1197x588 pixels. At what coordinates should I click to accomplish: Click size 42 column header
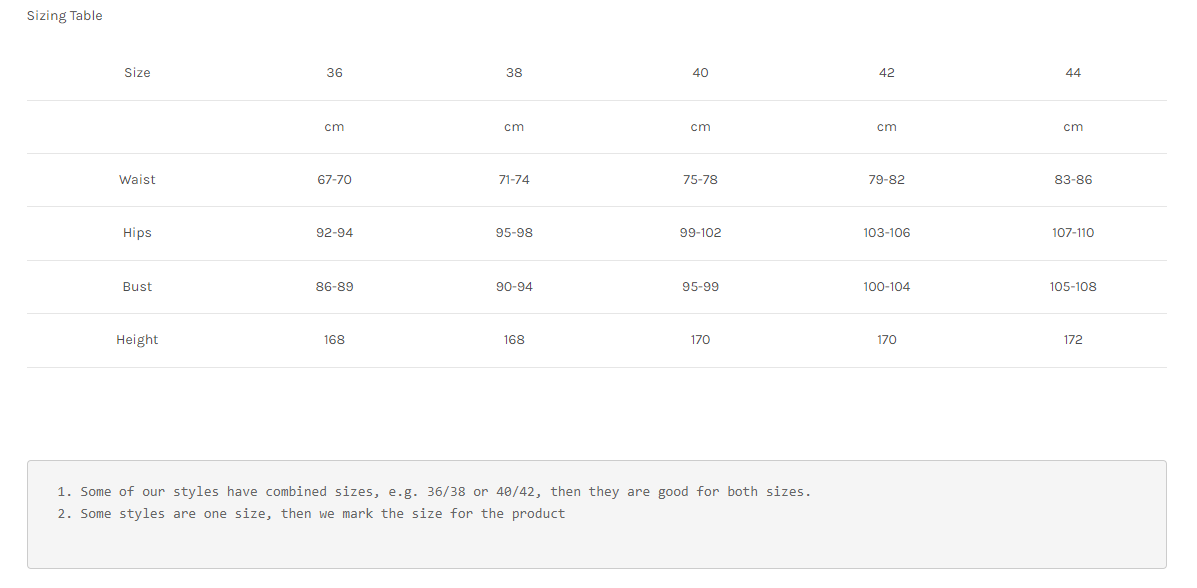pyautogui.click(x=886, y=73)
